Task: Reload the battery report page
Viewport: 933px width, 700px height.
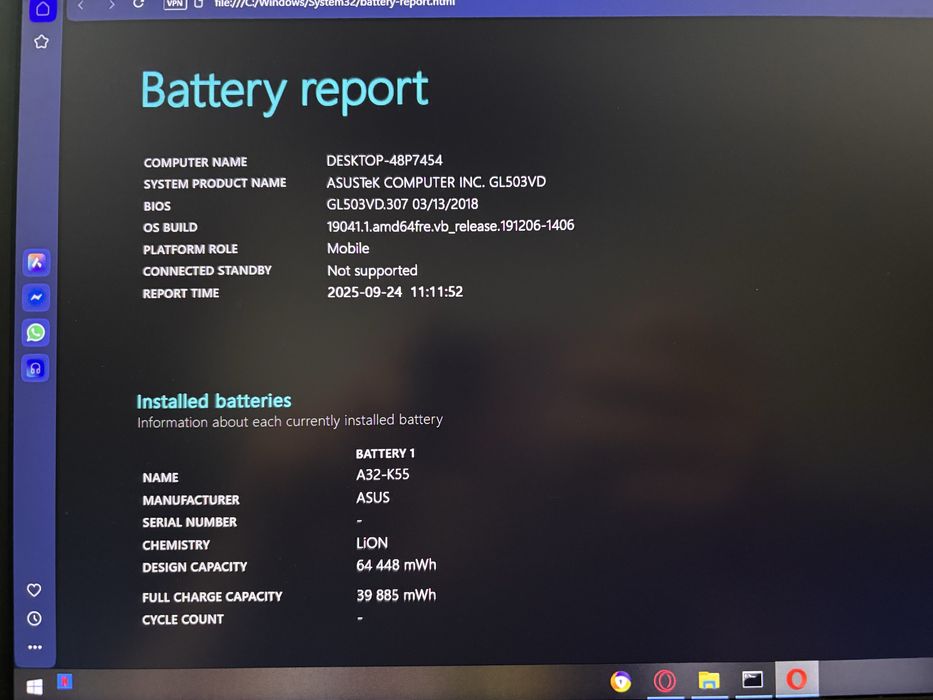Action: [x=139, y=4]
